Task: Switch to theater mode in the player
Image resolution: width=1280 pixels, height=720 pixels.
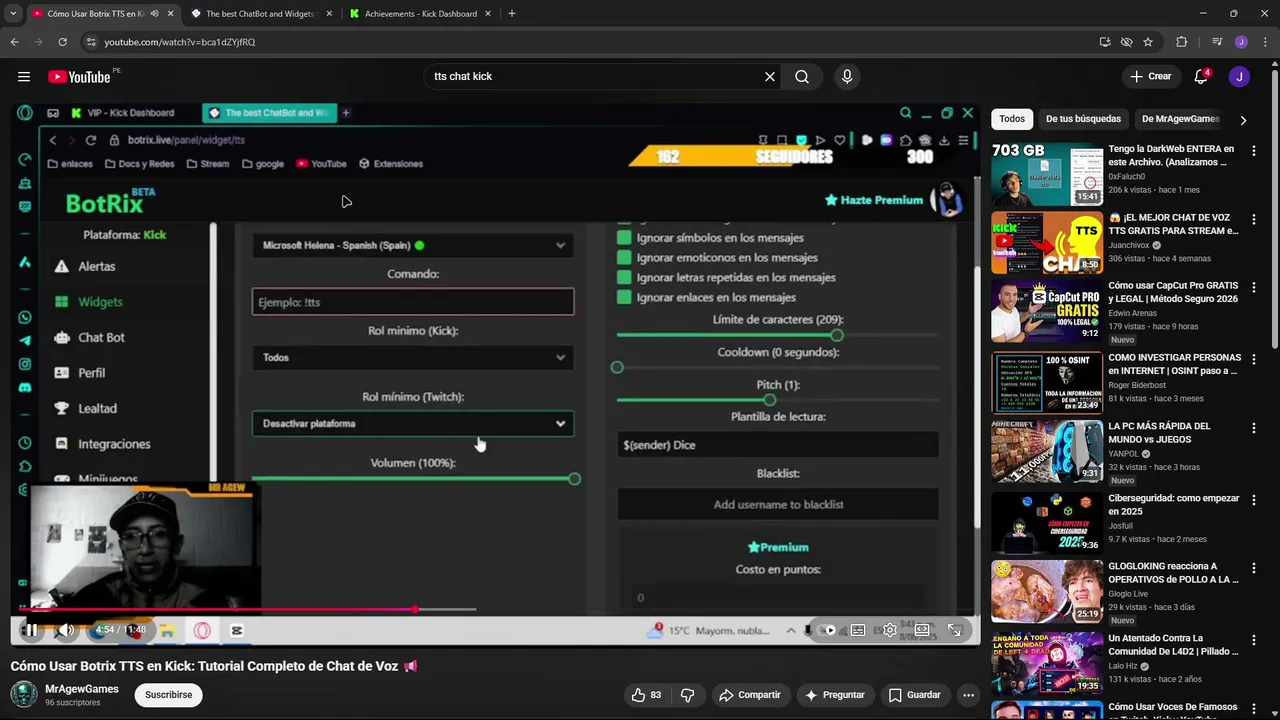Action: [x=922, y=630]
